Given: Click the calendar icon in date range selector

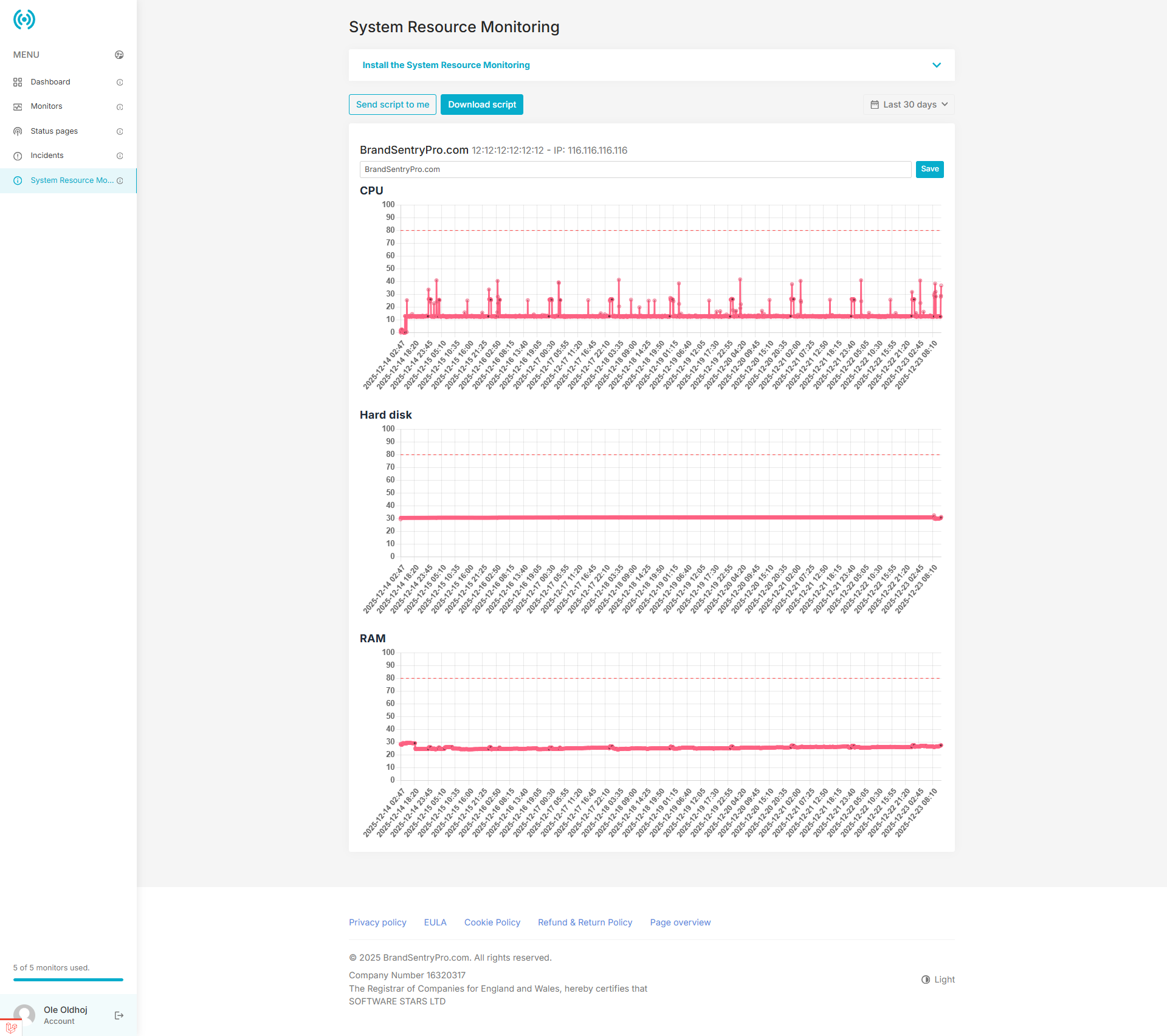Looking at the screenshot, I should point(874,105).
